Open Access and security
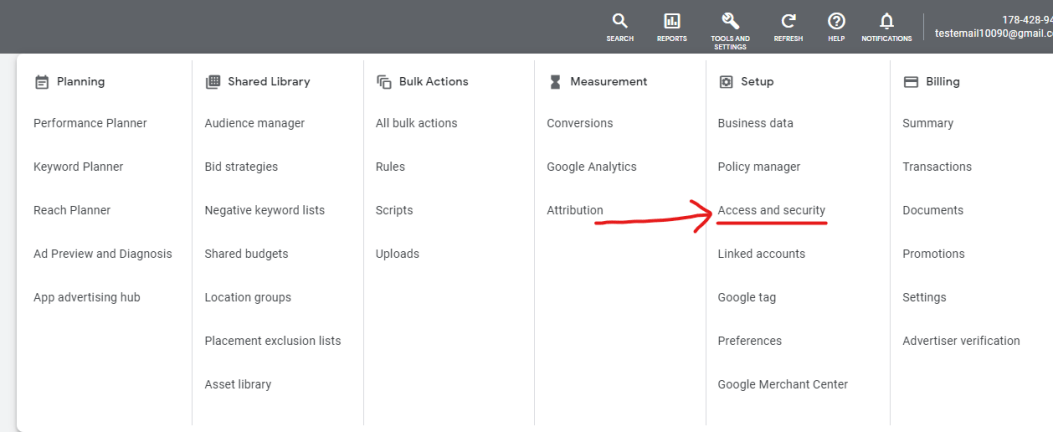This screenshot has width=1053, height=432. tap(771, 211)
